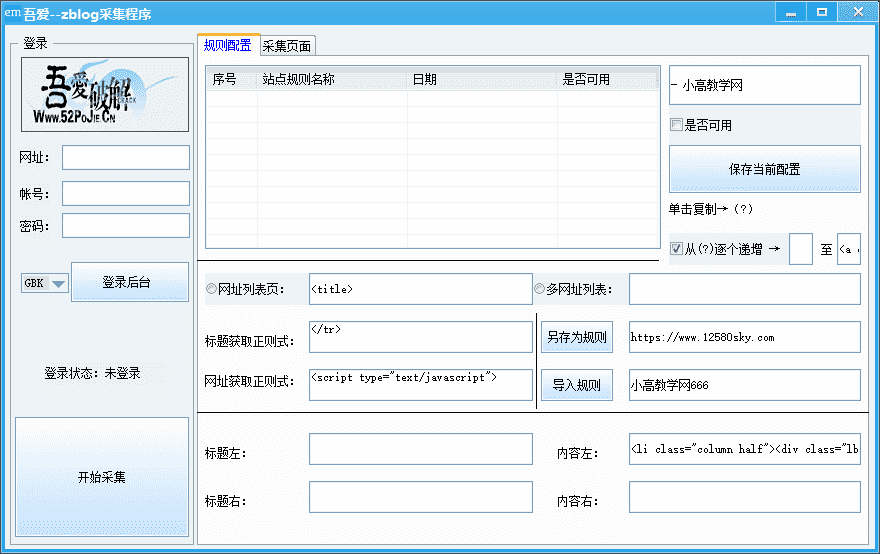The width and height of the screenshot is (880, 554).
Task: Uncheck the 从(?)逐个递增 checkbox
Action: click(677, 249)
